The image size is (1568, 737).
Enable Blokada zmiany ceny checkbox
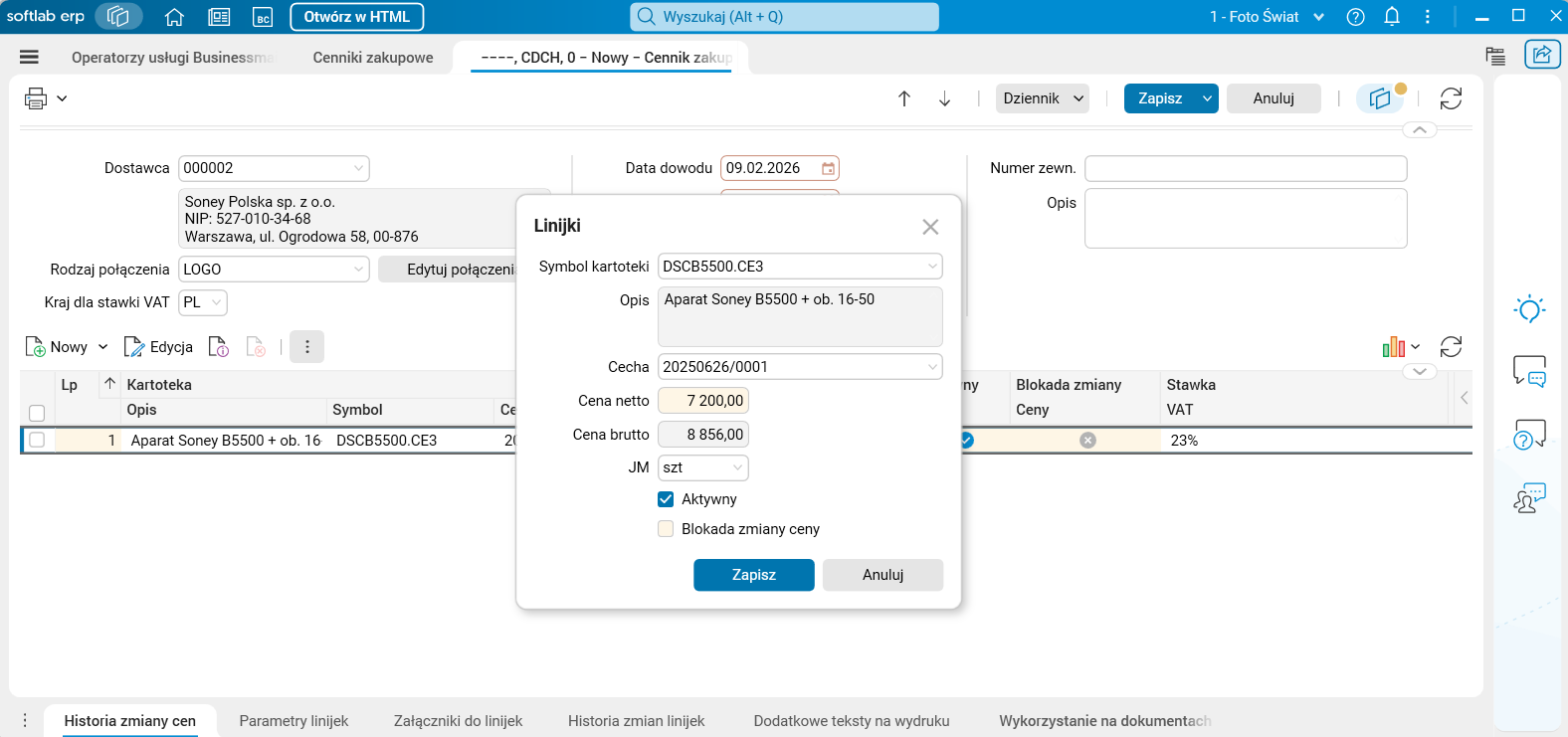coord(666,529)
